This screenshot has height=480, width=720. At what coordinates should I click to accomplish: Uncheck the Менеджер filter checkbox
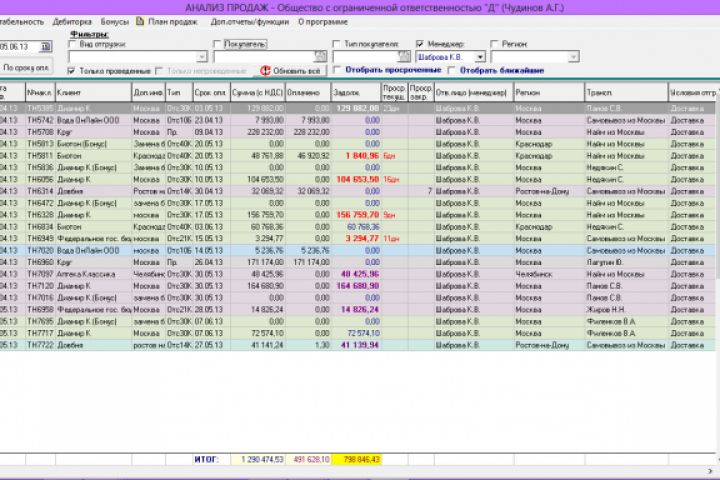click(420, 44)
